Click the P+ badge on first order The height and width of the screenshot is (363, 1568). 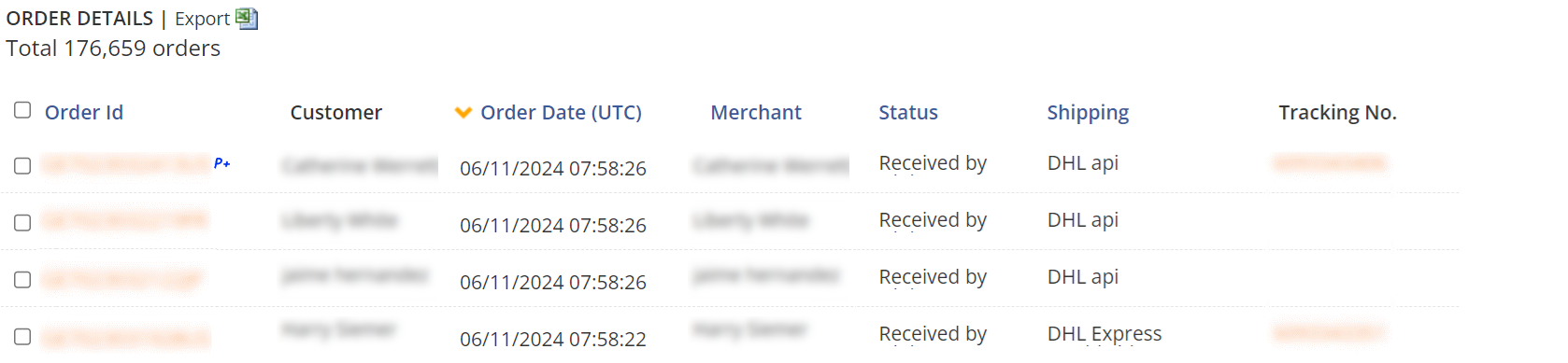click(221, 163)
